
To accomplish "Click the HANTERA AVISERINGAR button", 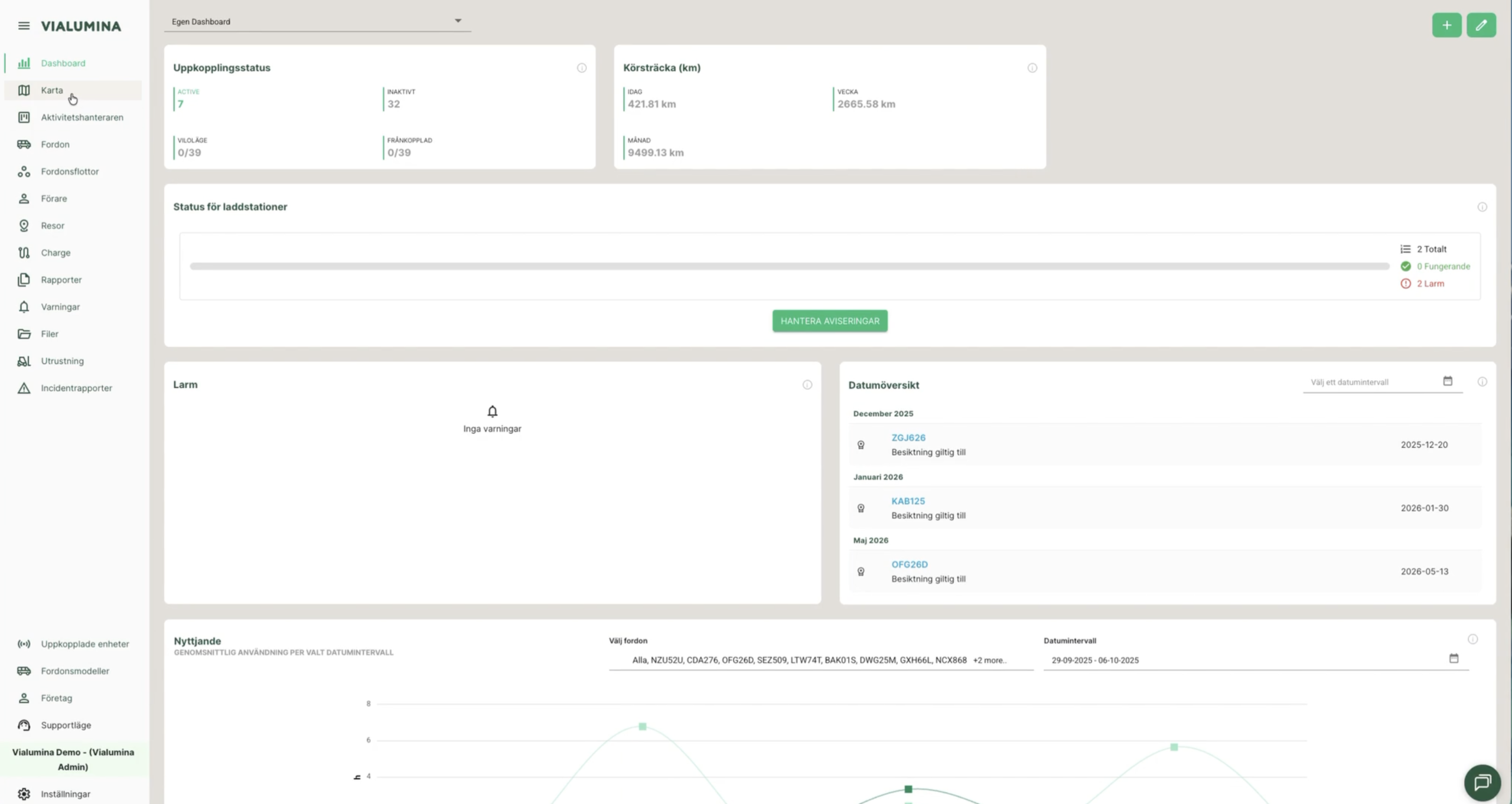I will pyautogui.click(x=830, y=321).
